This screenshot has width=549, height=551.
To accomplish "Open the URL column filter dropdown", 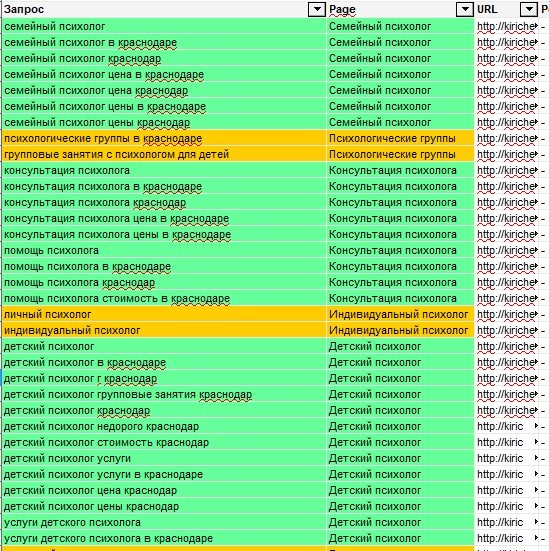I will (528, 9).
